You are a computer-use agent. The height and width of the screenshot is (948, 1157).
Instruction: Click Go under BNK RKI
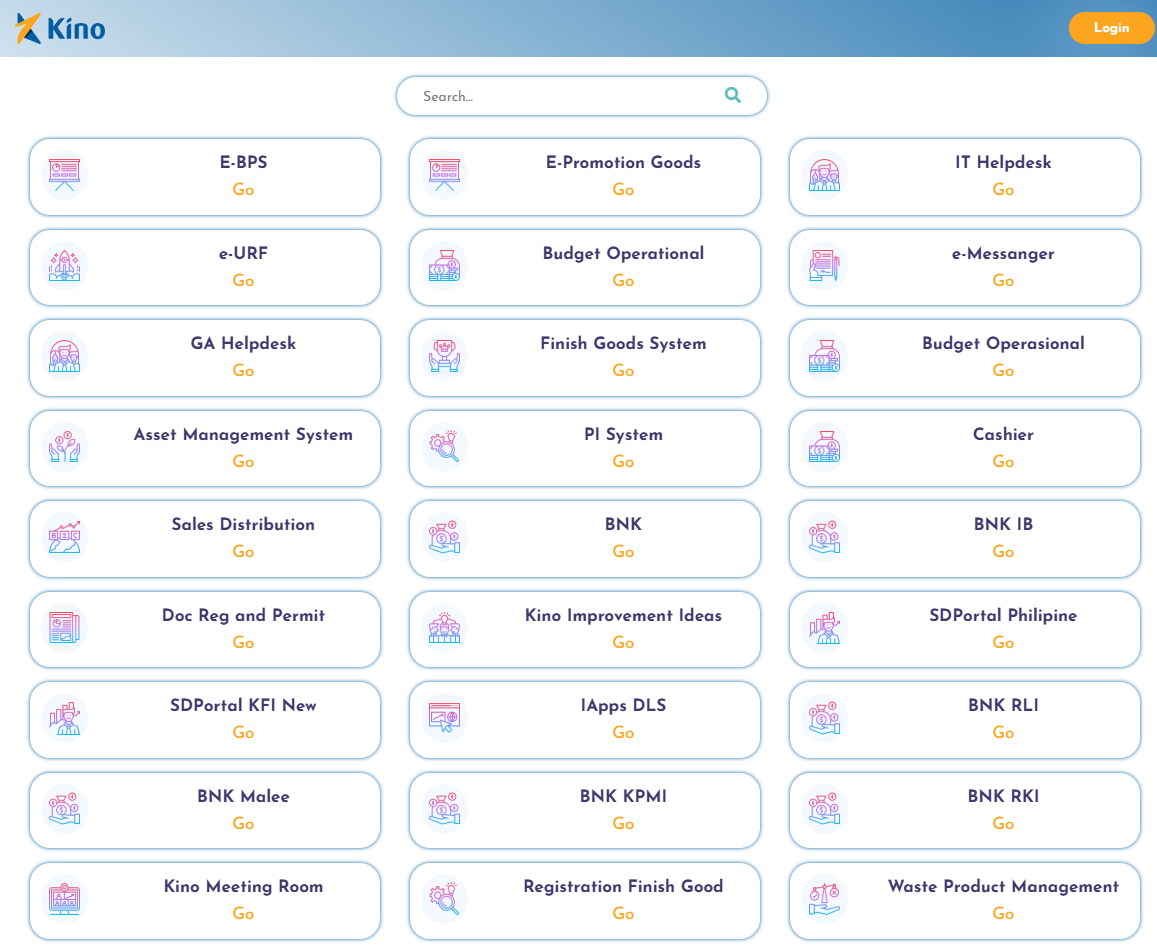[1004, 823]
